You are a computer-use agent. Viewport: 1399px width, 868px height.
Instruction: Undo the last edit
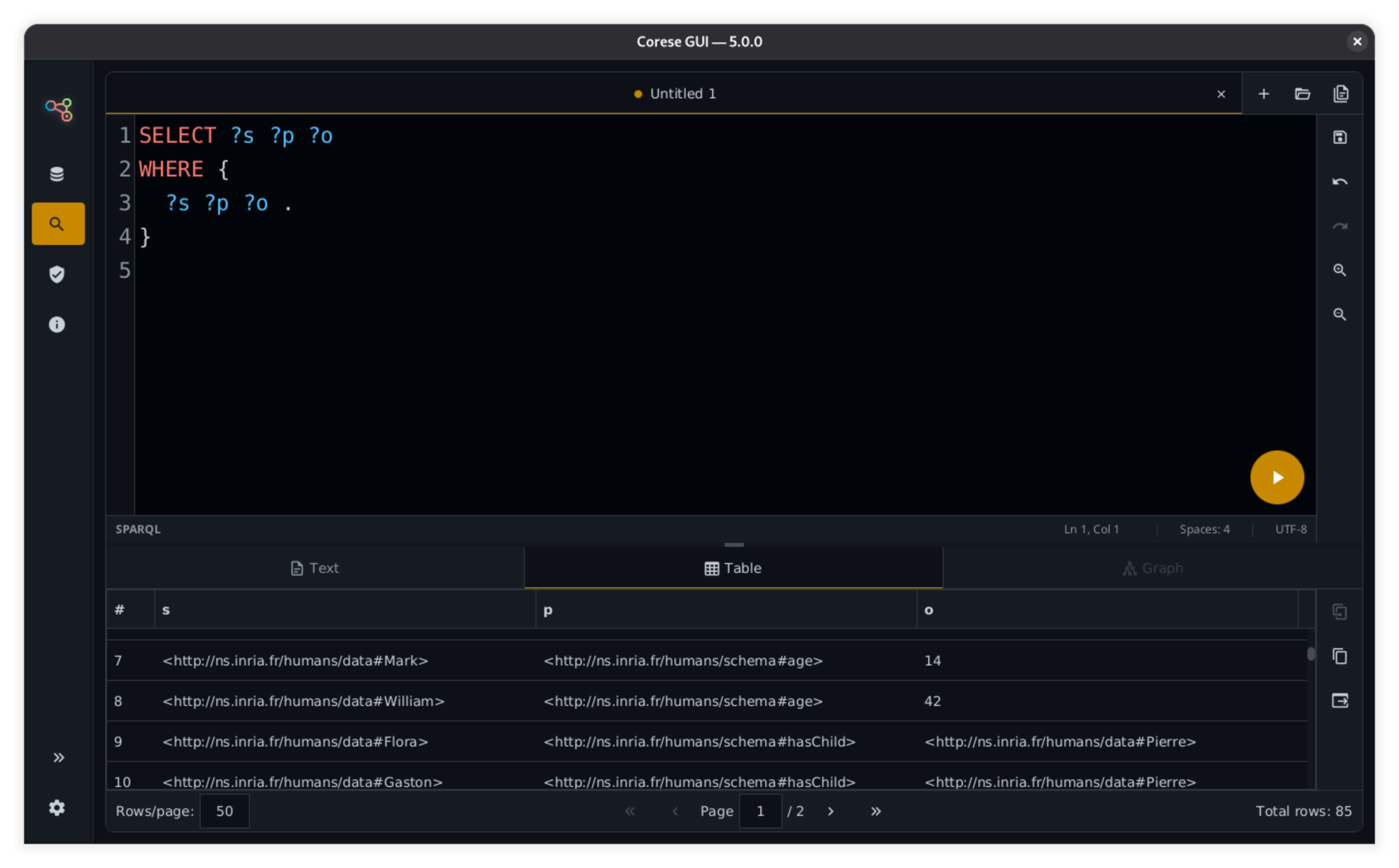pyautogui.click(x=1340, y=181)
